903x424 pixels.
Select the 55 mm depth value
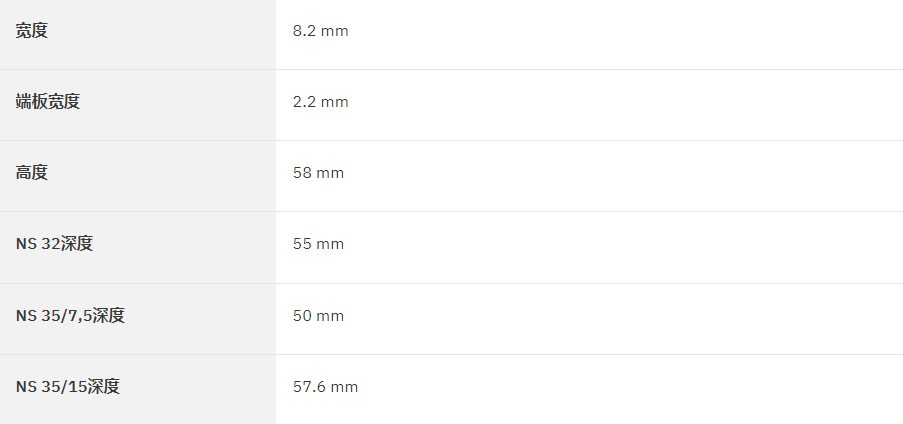(x=318, y=244)
